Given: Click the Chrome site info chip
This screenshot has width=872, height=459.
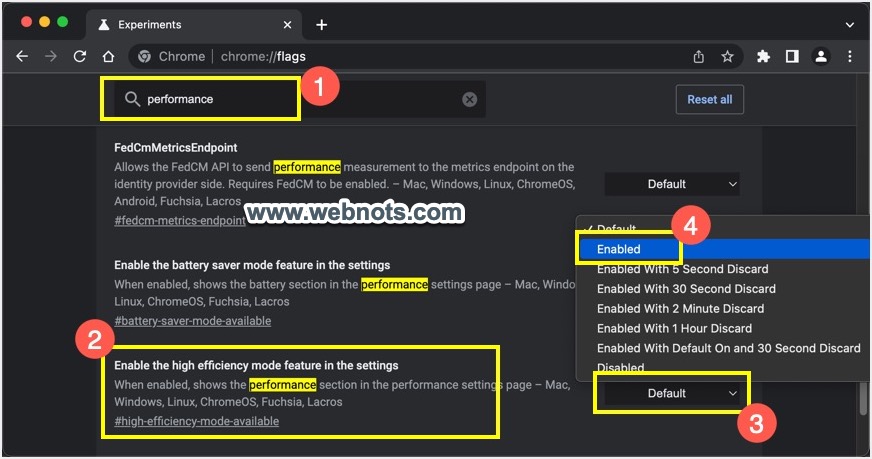Looking at the screenshot, I should (x=172, y=56).
